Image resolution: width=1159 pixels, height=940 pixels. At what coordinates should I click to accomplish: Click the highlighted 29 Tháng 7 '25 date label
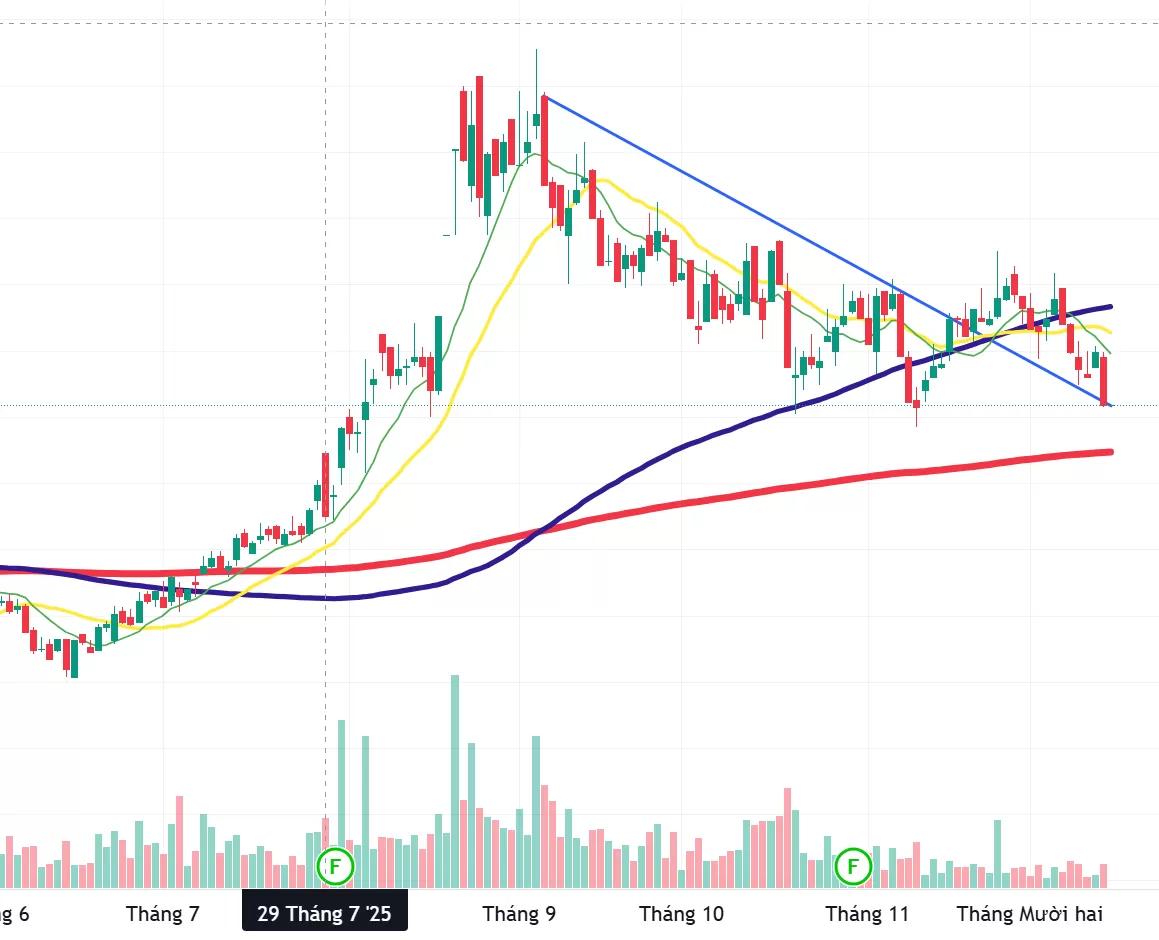point(324,913)
